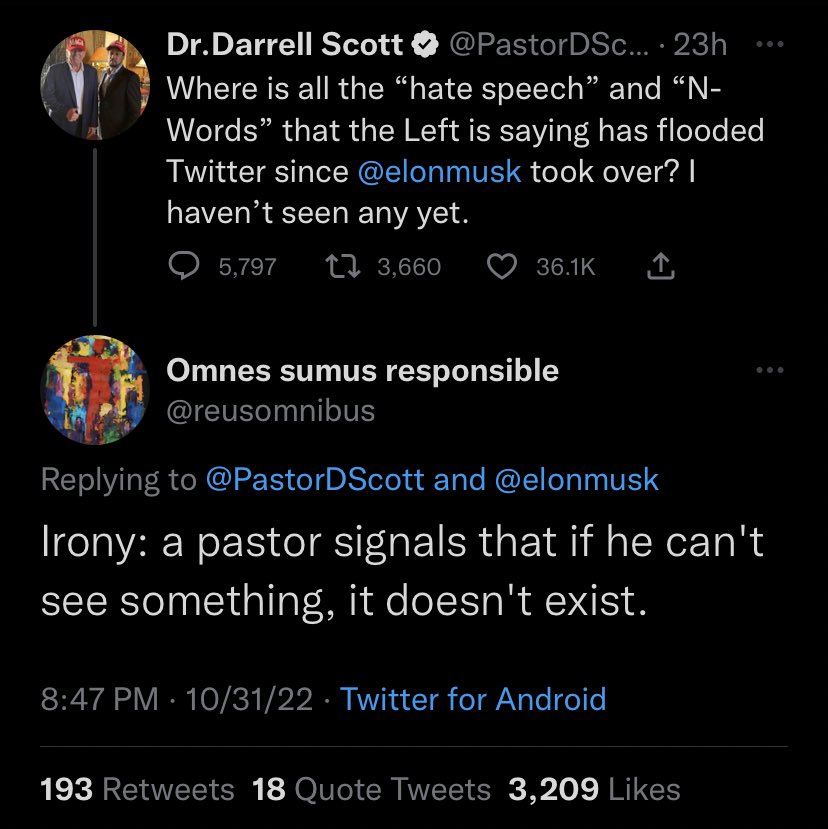Click @elonmusk in the Replying to line
This screenshot has height=829, width=828.
(x=577, y=479)
